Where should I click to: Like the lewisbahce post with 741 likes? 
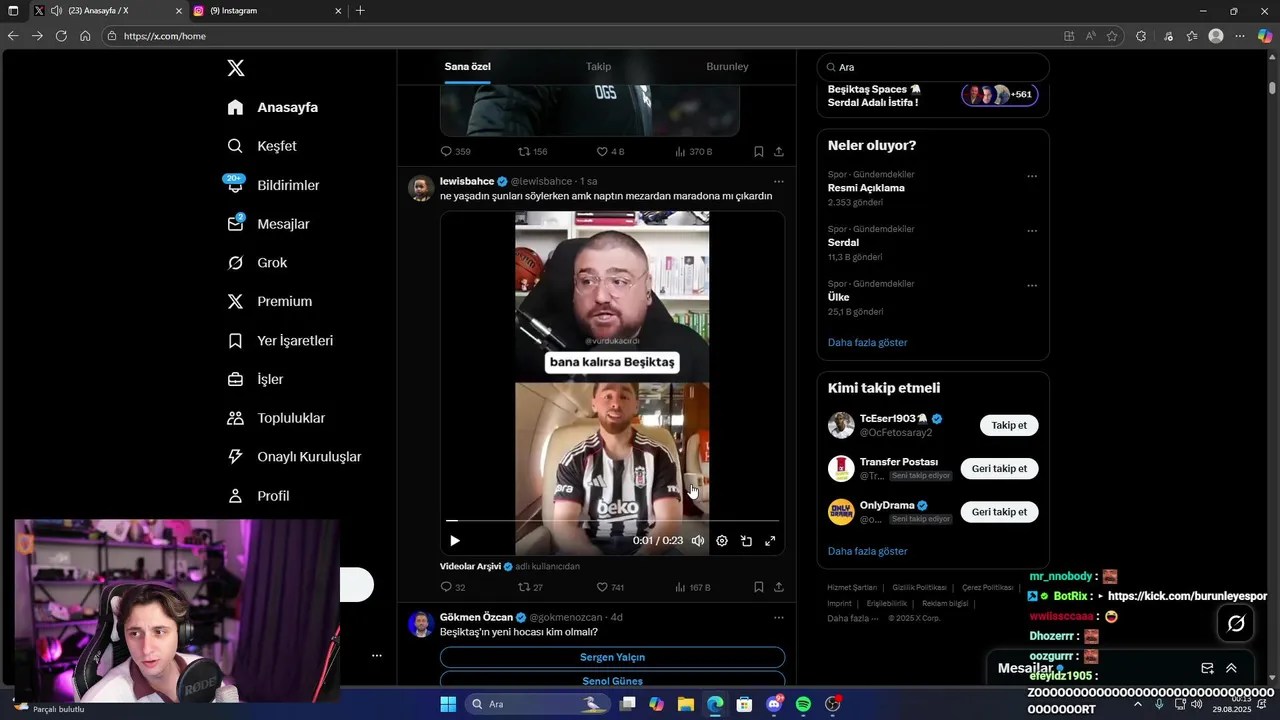coord(610,587)
